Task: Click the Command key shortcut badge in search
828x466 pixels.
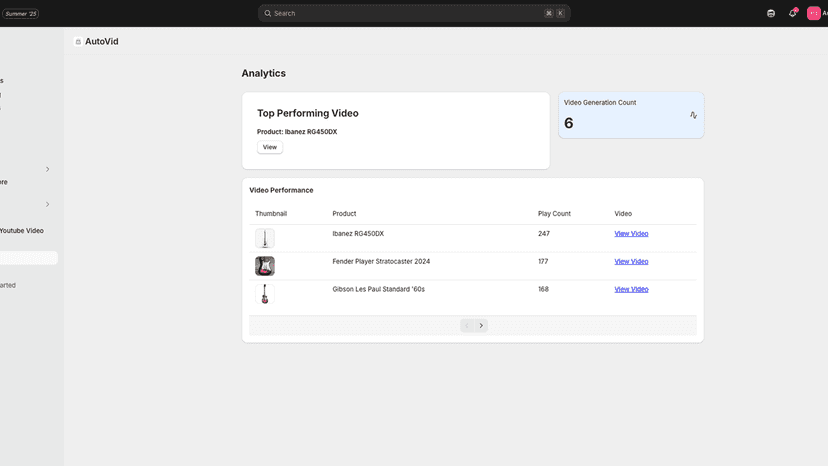Action: coord(549,13)
